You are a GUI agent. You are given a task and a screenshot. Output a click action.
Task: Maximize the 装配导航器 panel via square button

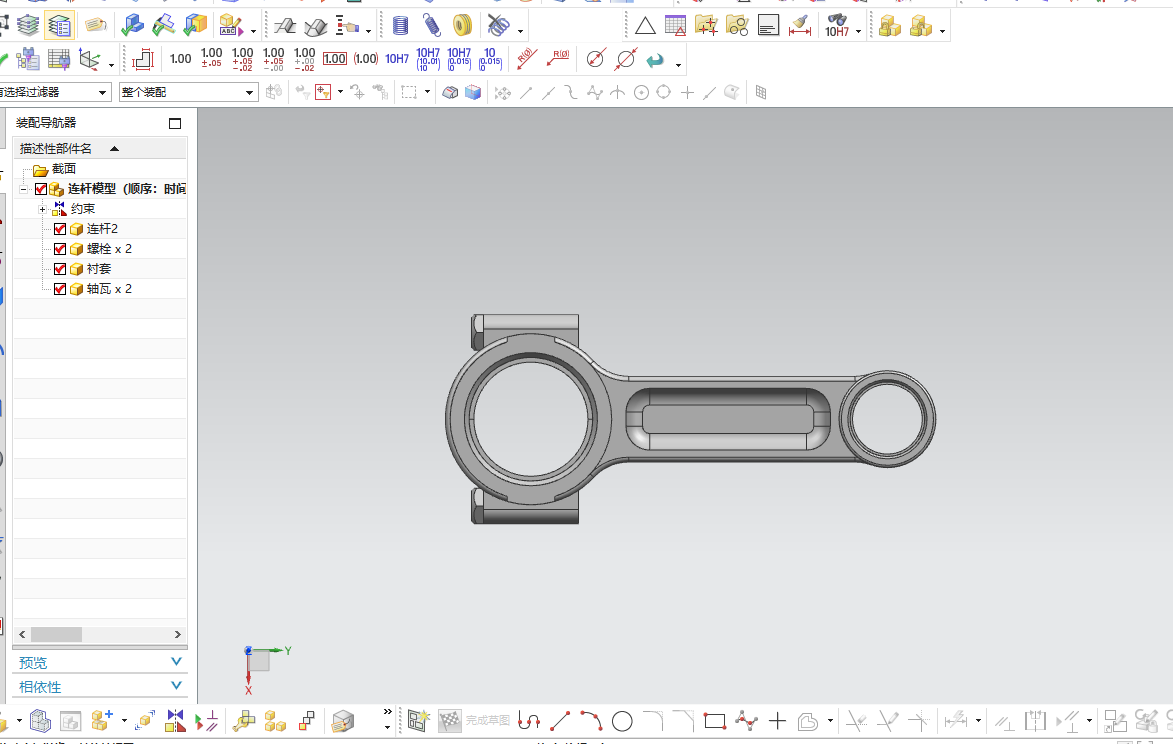pos(175,123)
